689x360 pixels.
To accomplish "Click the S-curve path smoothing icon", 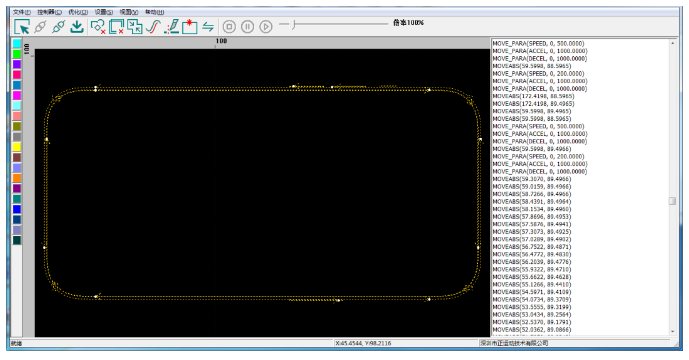I will pyautogui.click(x=152, y=27).
